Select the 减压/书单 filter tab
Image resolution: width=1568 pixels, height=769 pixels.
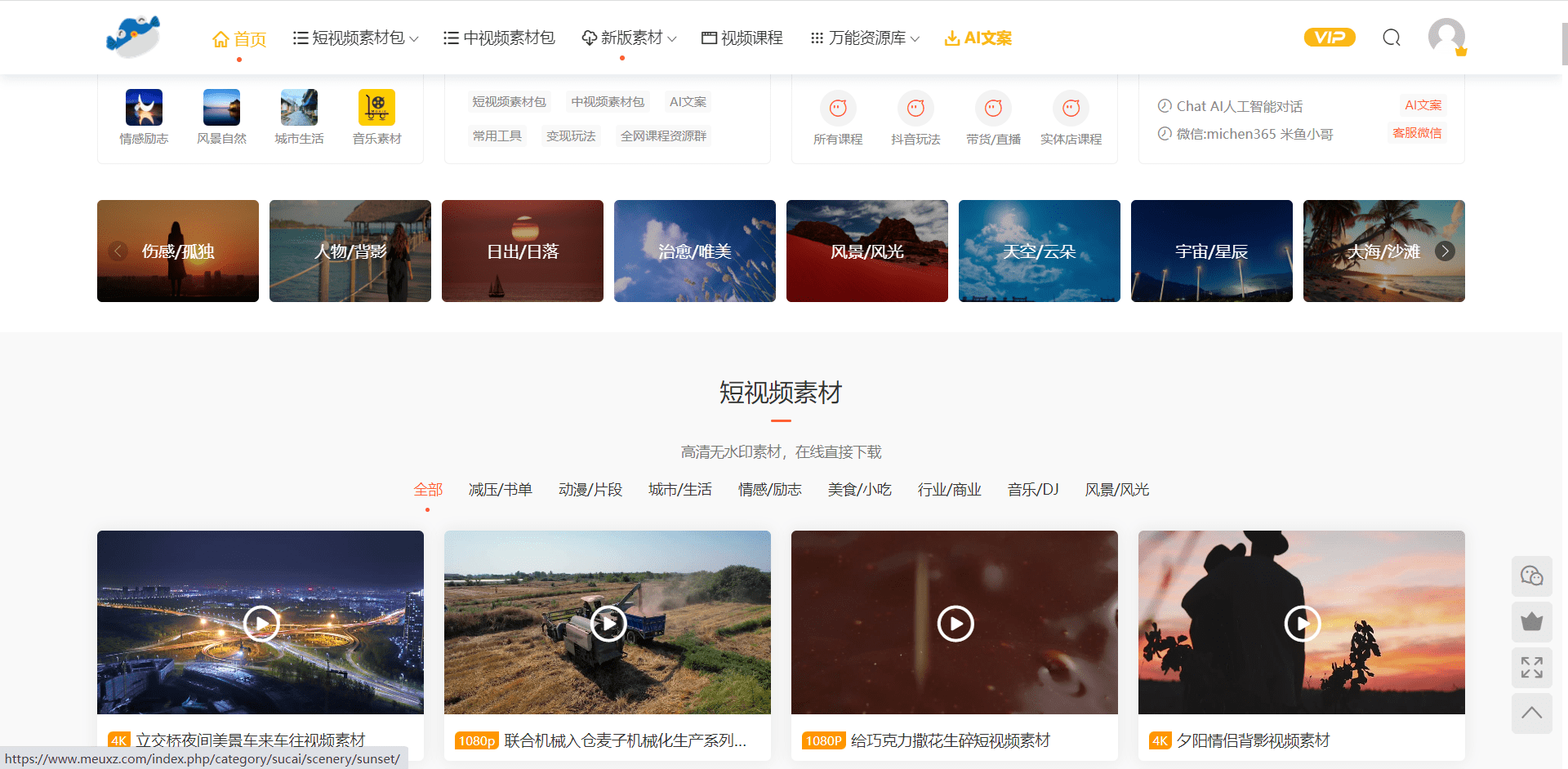(501, 490)
